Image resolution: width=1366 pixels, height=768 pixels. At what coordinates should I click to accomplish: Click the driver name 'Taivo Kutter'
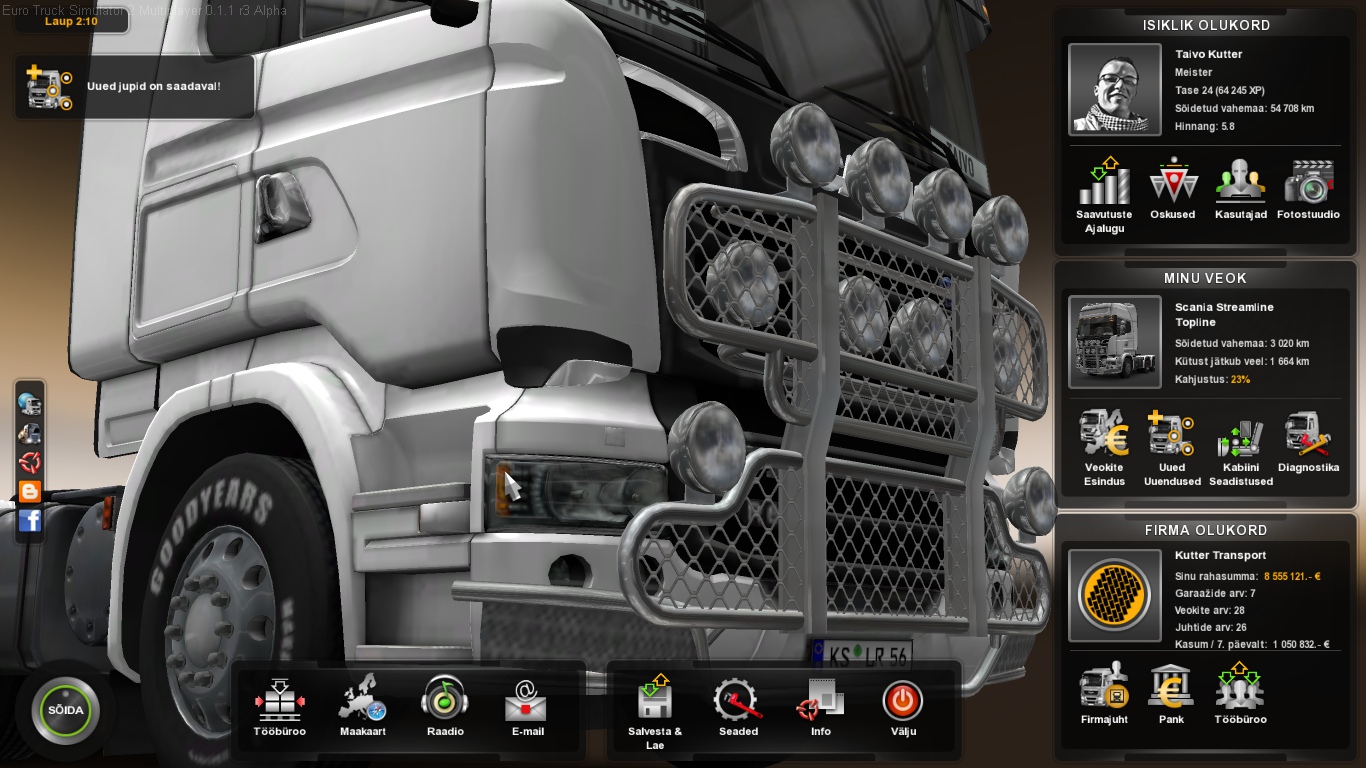1209,54
